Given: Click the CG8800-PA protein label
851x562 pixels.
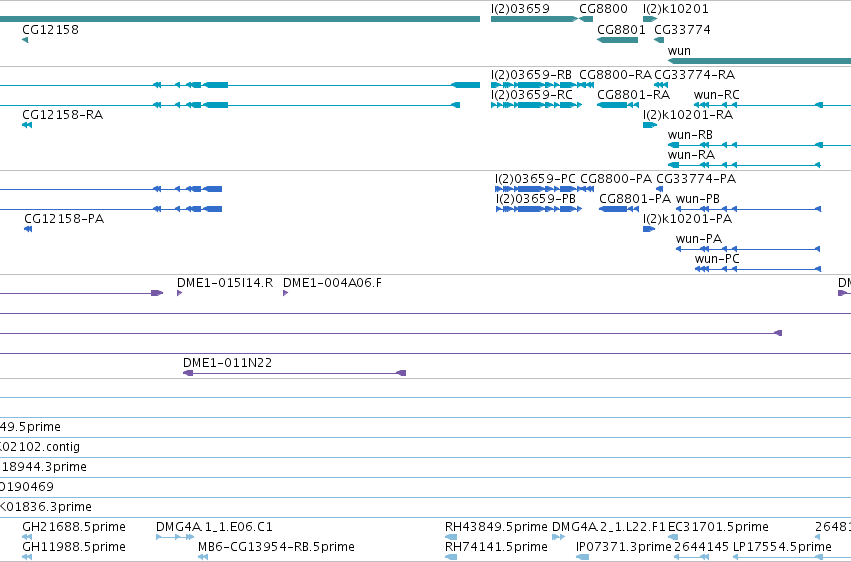Looking at the screenshot, I should [x=615, y=178].
